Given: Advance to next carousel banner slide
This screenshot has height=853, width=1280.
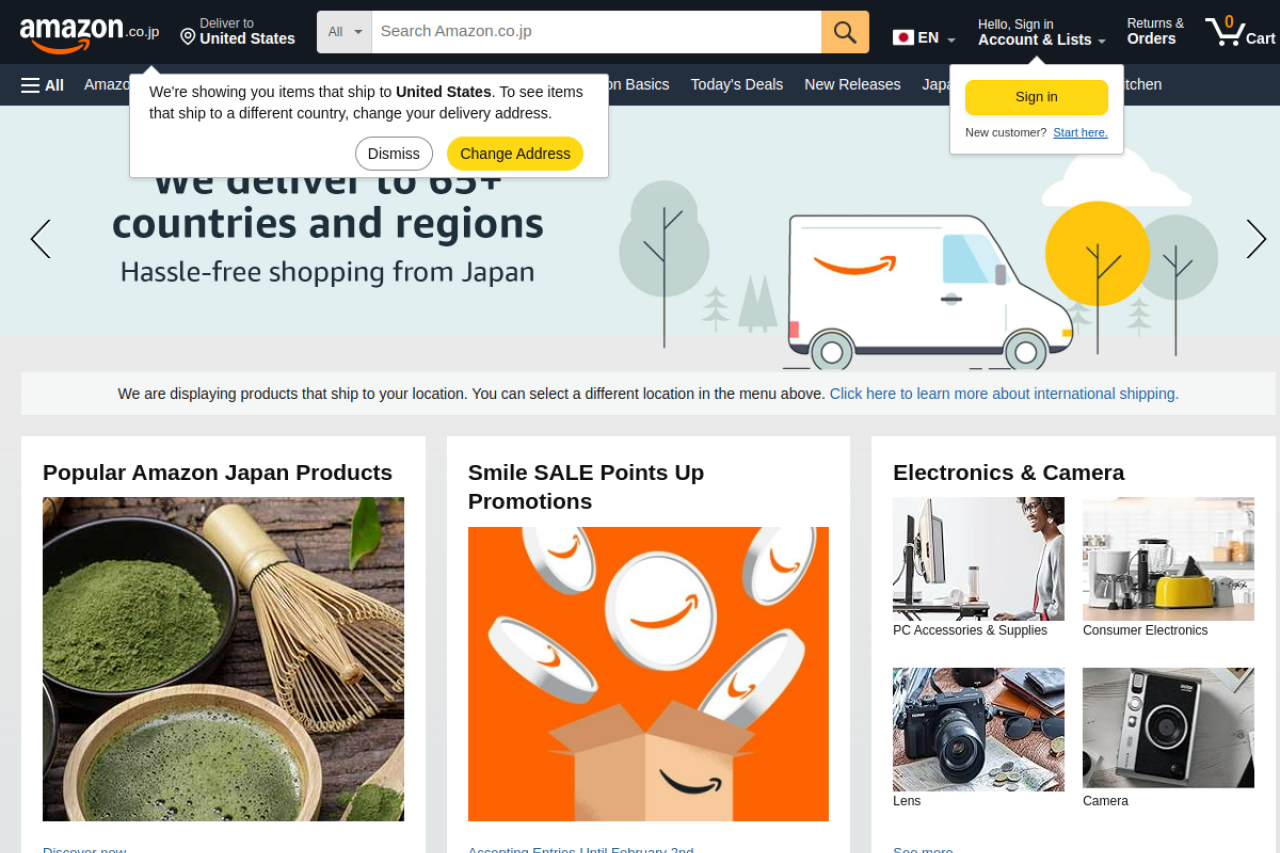Looking at the screenshot, I should click(x=1256, y=239).
